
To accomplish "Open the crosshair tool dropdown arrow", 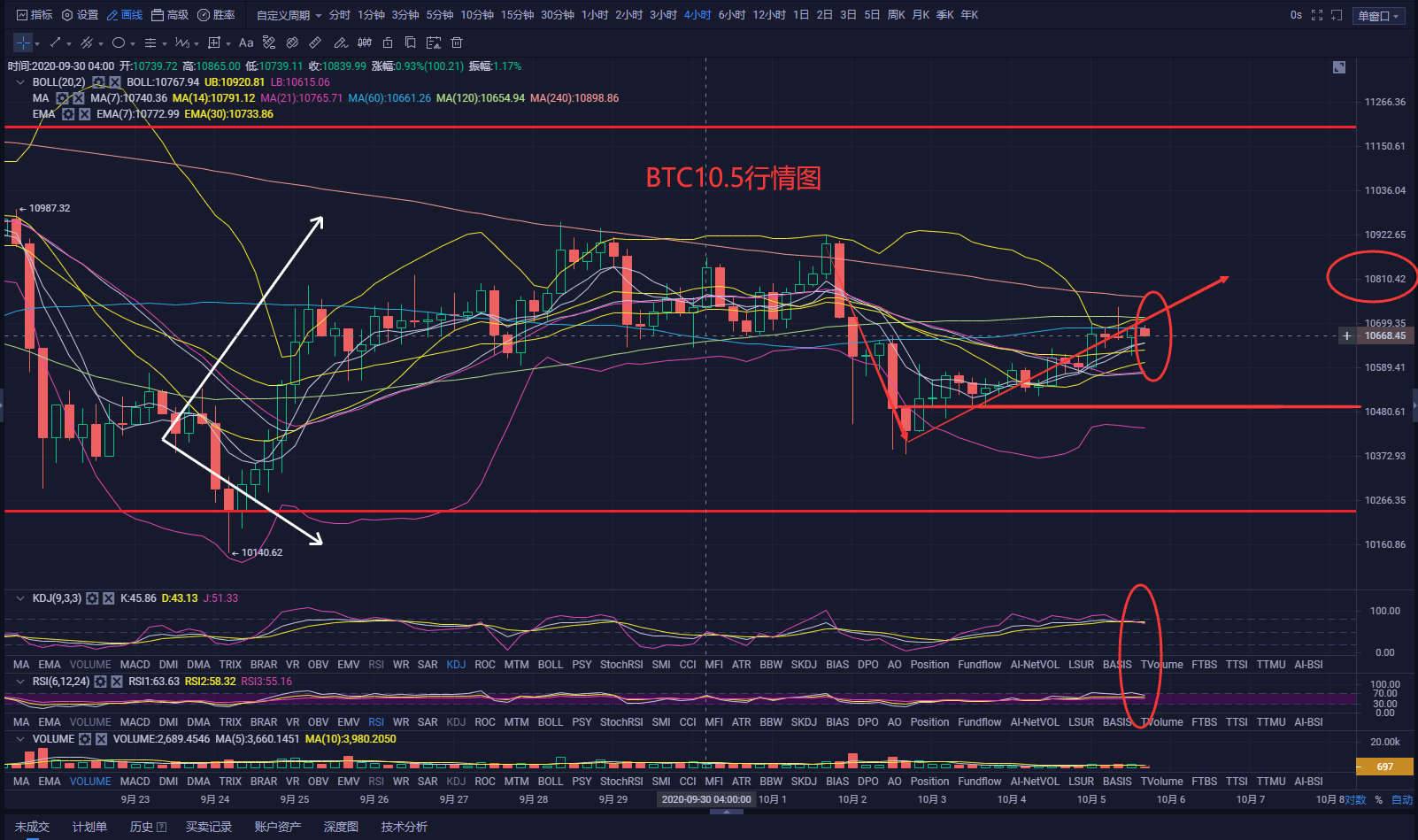I will pyautogui.click(x=37, y=43).
